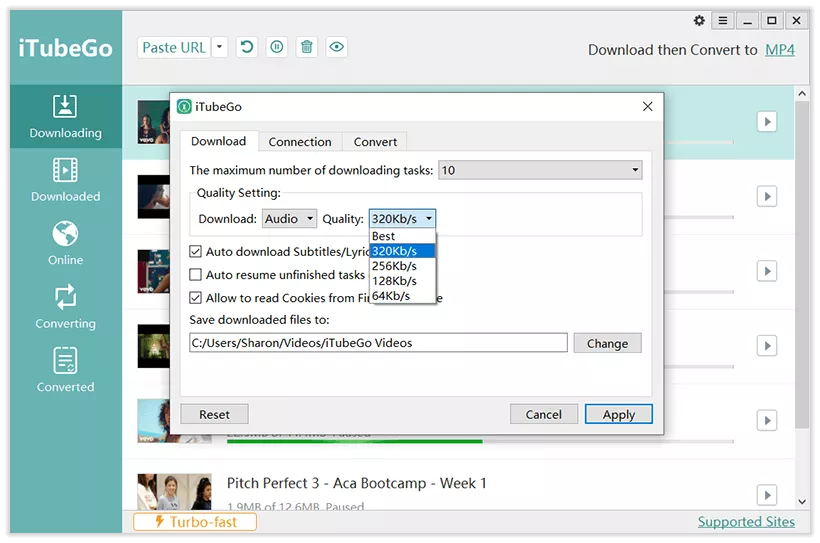Enable Auto resume unfinished tasks checkbox

195,275
